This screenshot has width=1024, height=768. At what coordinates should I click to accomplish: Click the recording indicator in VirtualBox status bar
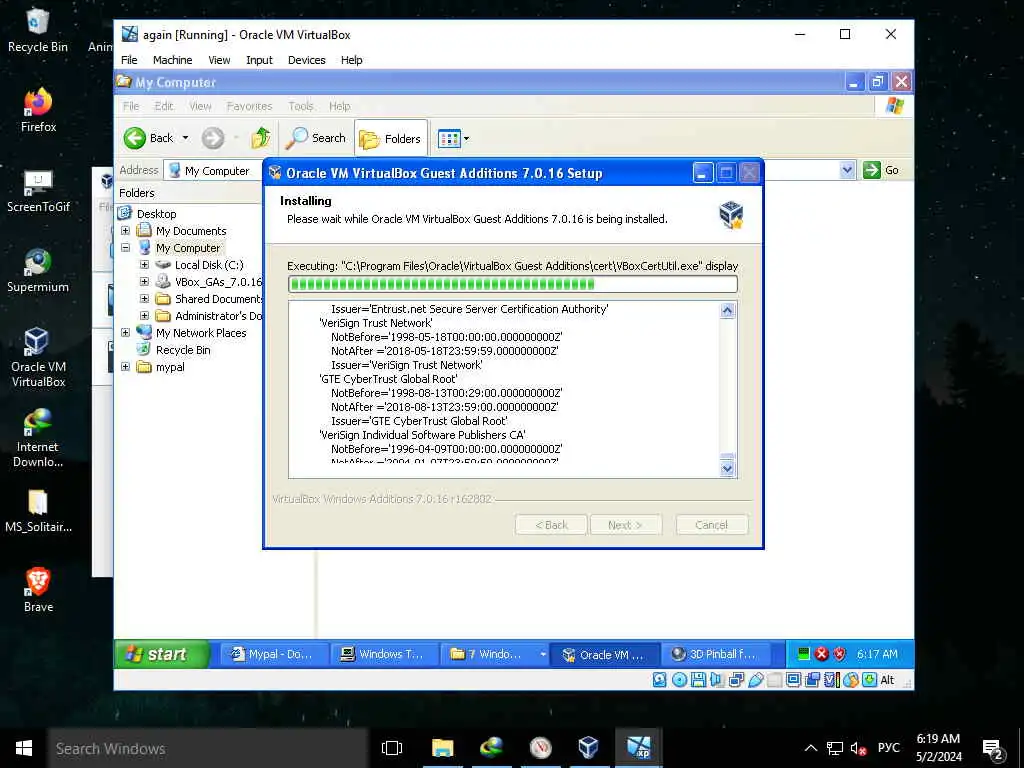point(812,680)
